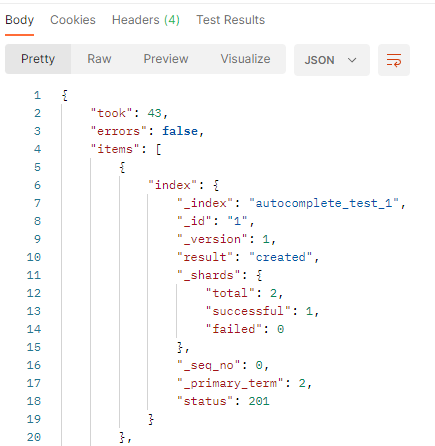Select the Raw view

tap(99, 59)
